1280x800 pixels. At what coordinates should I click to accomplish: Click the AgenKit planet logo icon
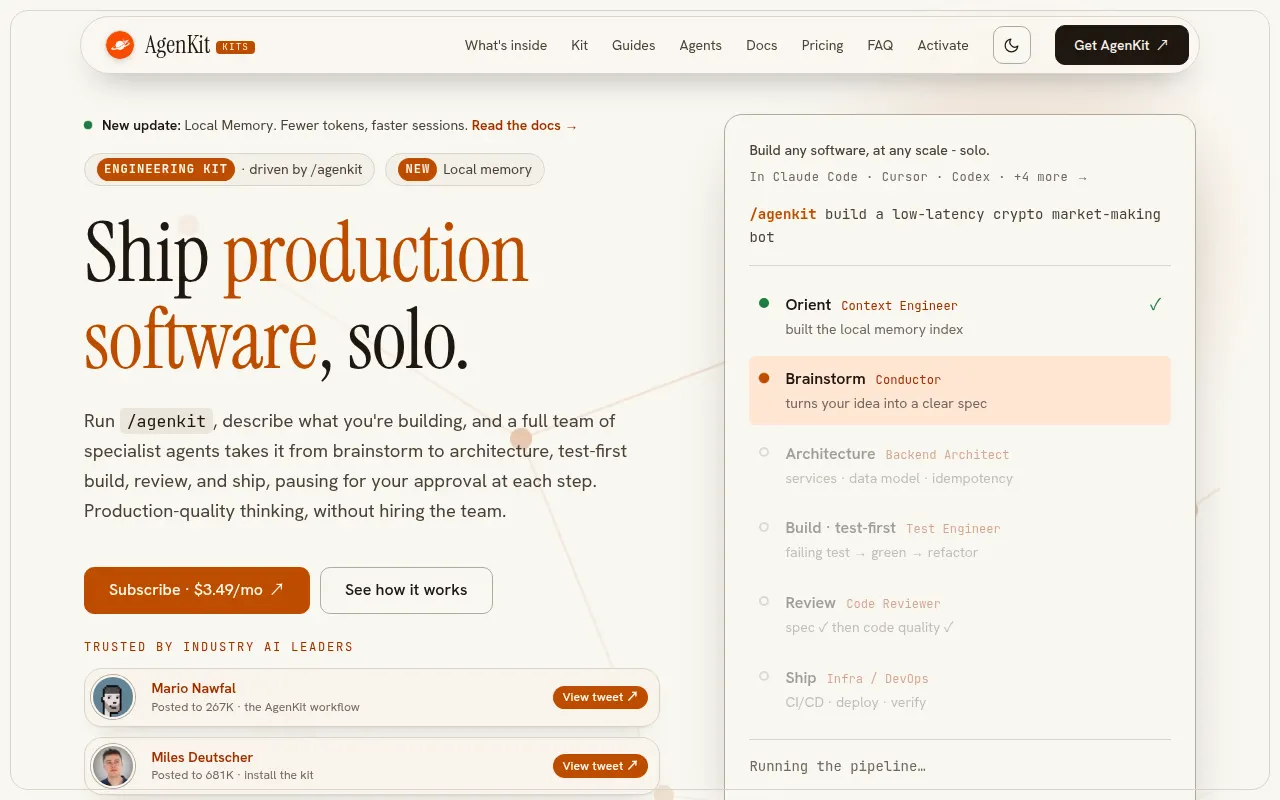tap(120, 45)
